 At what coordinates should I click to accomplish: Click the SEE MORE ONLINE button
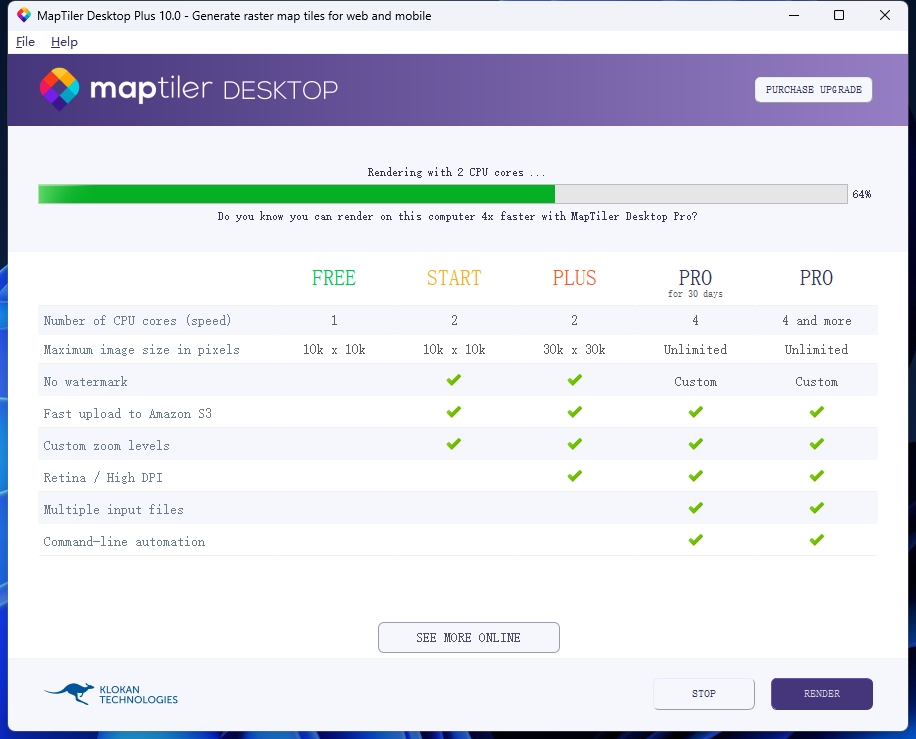(469, 637)
